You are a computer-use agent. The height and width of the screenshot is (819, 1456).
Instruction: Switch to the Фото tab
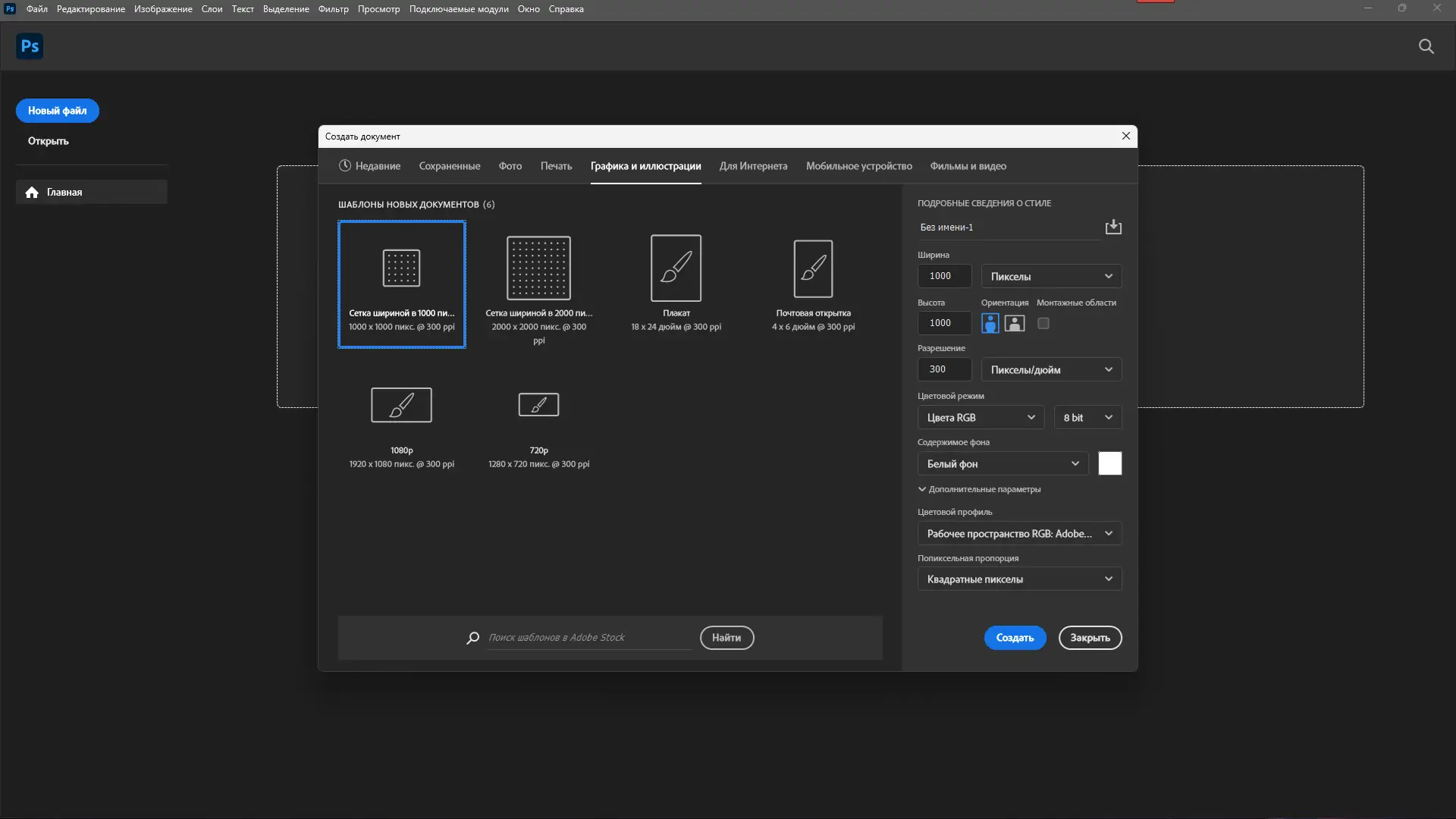click(x=510, y=166)
